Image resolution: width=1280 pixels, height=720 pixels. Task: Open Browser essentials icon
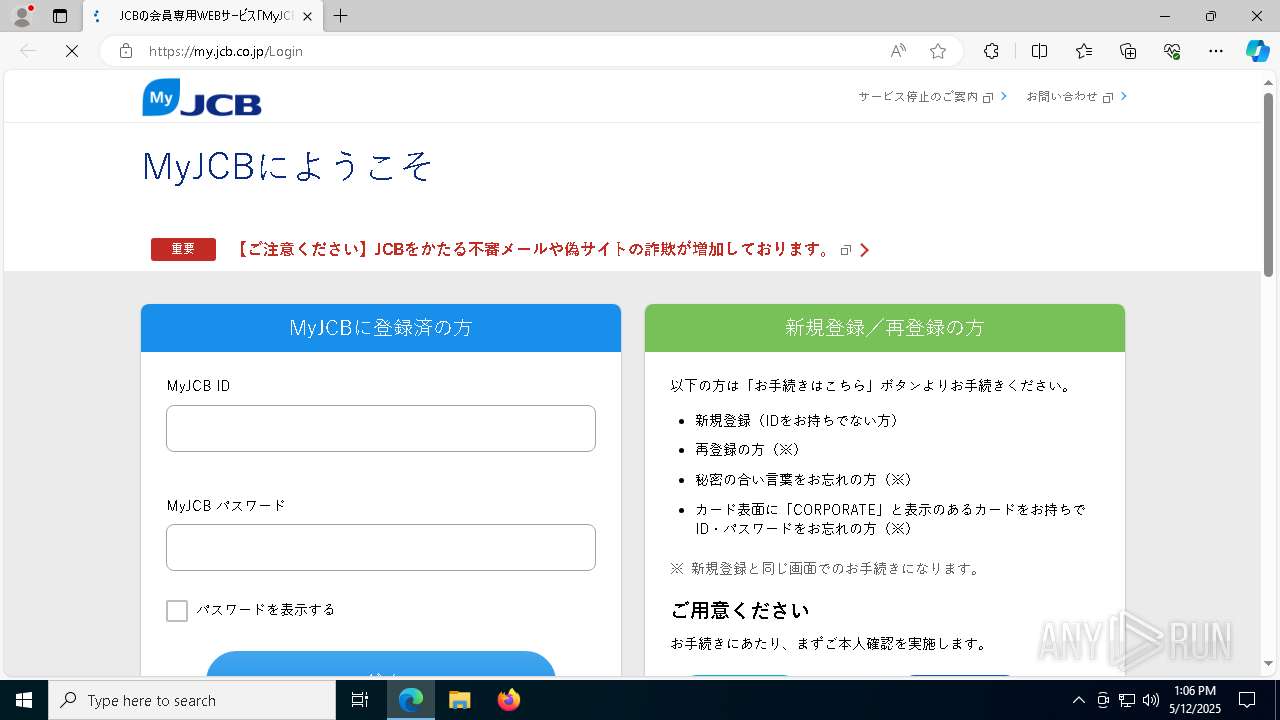(x=1172, y=51)
